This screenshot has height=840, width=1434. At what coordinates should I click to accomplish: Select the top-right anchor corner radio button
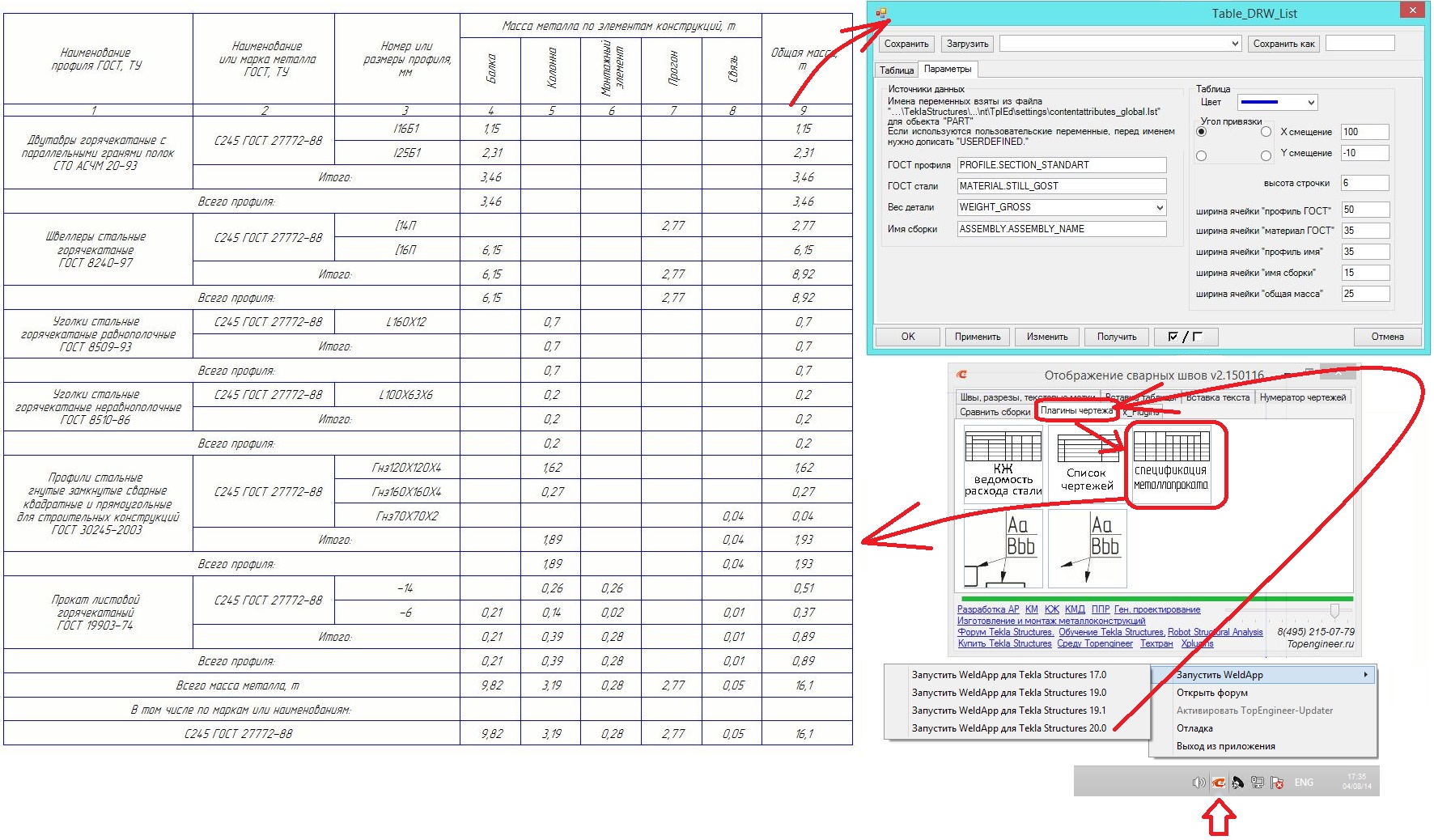[x=1266, y=132]
